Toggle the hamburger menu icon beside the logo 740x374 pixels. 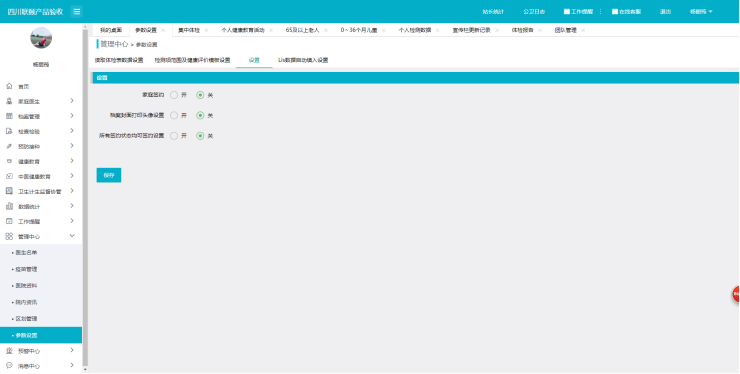coord(76,11)
